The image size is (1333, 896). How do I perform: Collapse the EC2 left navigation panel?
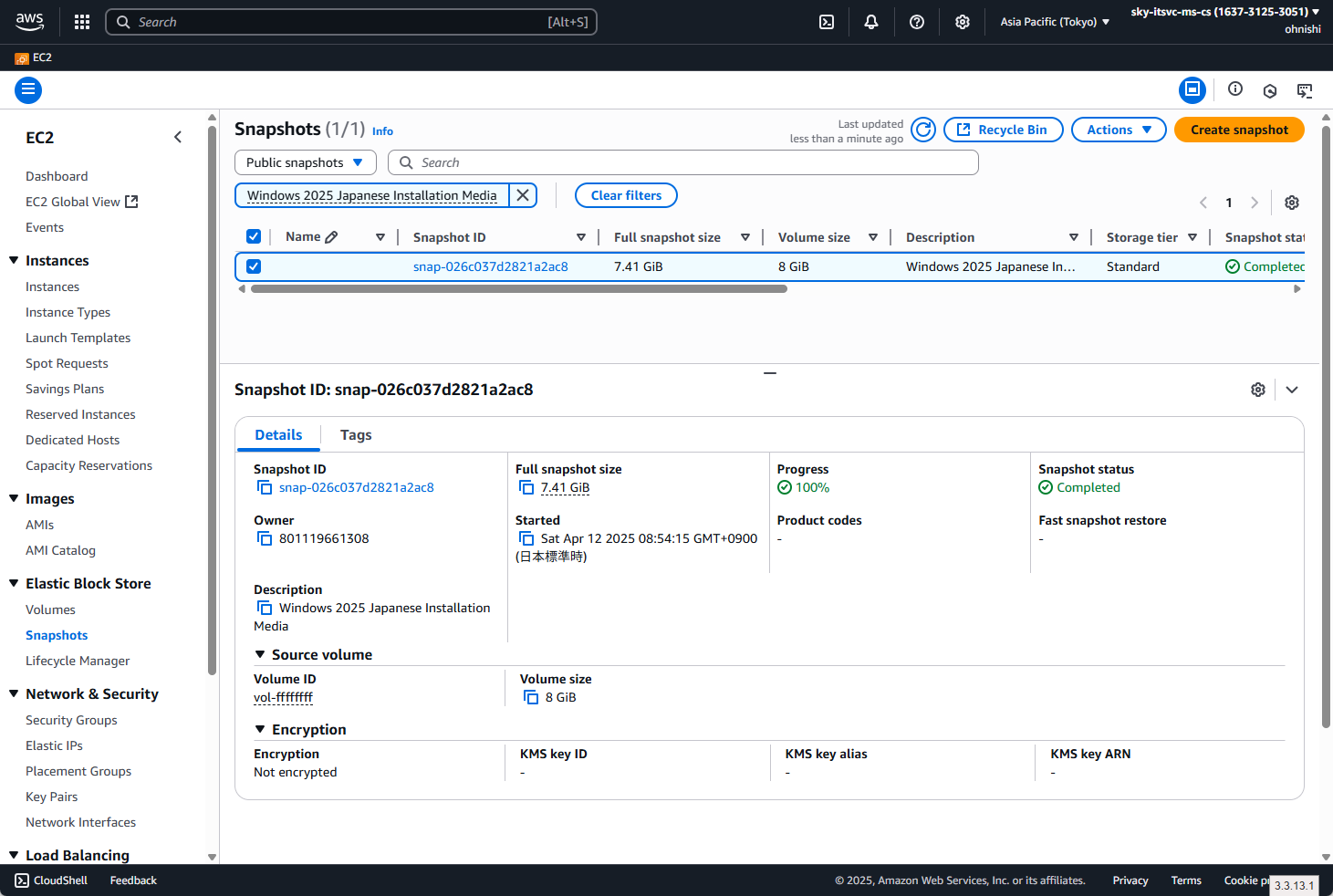tap(178, 136)
